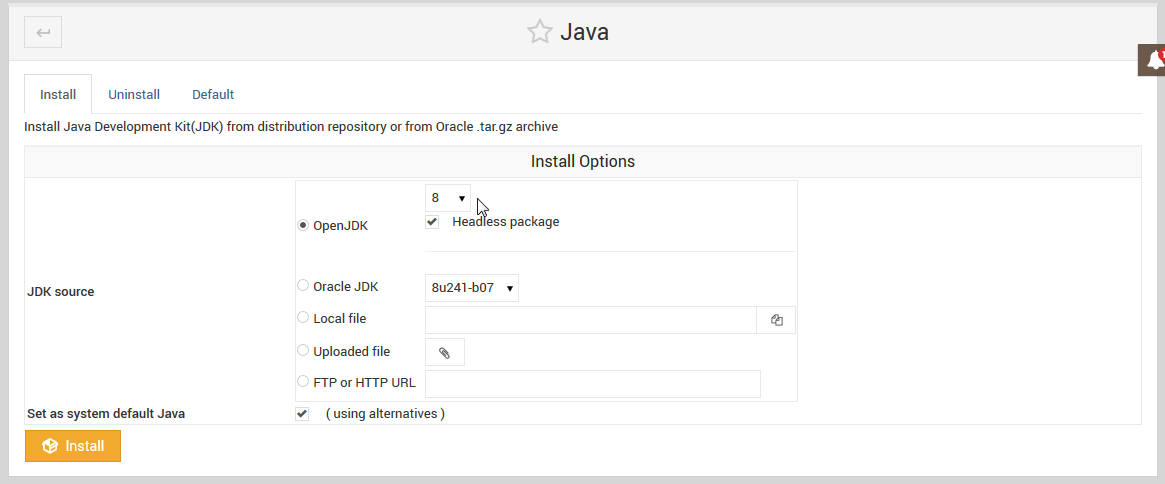1165x484 pixels.
Task: Open the OpenJDK version dropdown
Action: pyautogui.click(x=448, y=199)
